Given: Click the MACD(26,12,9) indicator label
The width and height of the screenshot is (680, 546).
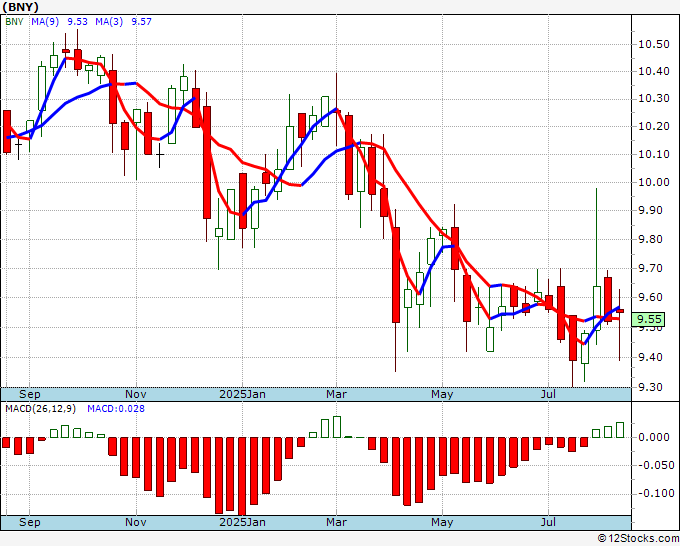Looking at the screenshot, I should pos(40,409).
